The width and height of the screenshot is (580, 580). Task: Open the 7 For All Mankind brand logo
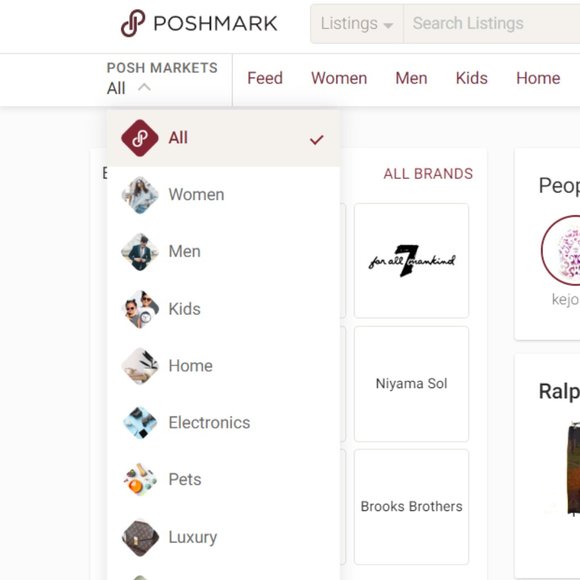coord(411,260)
